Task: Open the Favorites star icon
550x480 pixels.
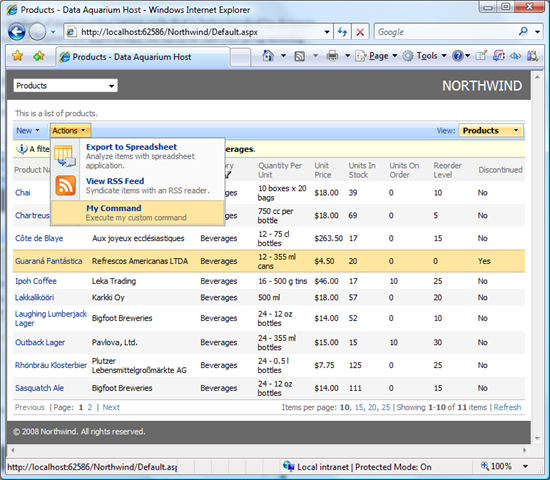Action: pyautogui.click(x=17, y=56)
